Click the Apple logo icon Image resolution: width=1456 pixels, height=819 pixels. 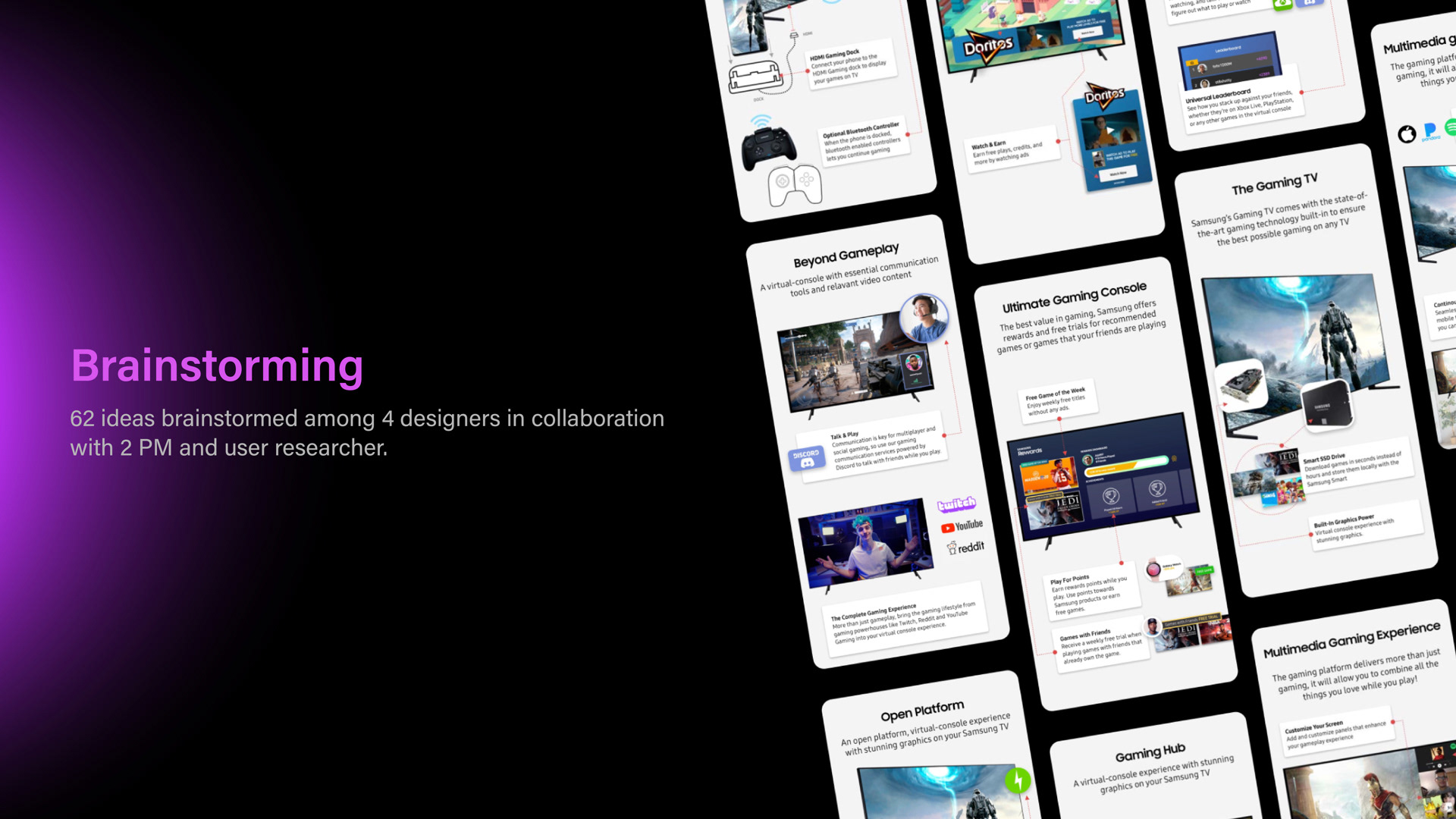1407,134
